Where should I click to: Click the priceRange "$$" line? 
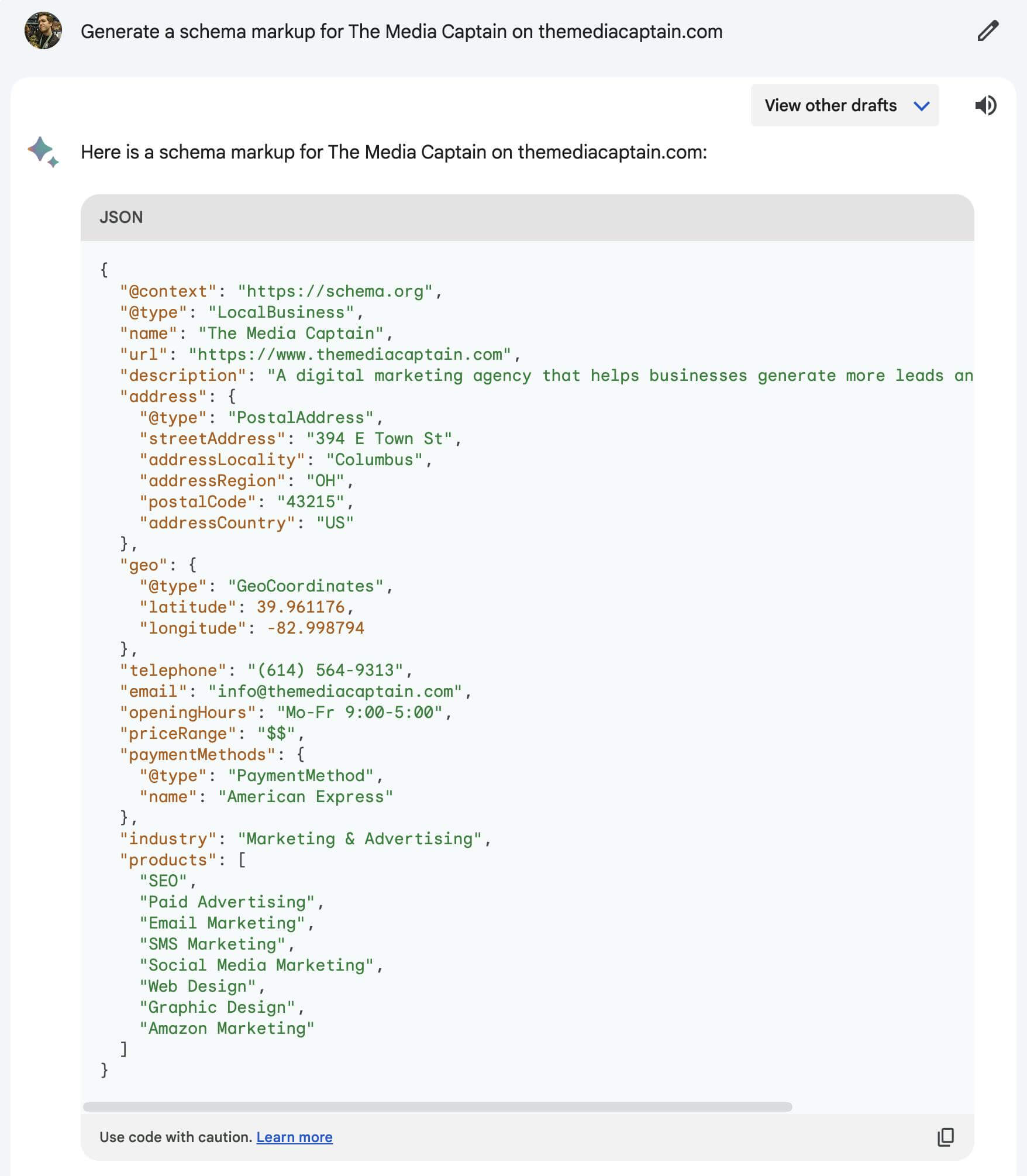click(212, 734)
